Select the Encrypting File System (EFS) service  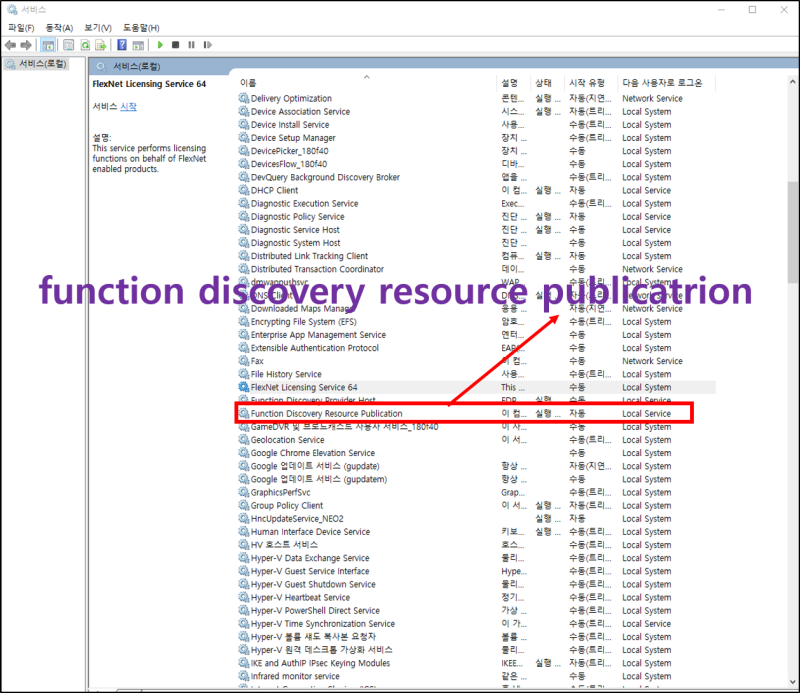(477, 321)
